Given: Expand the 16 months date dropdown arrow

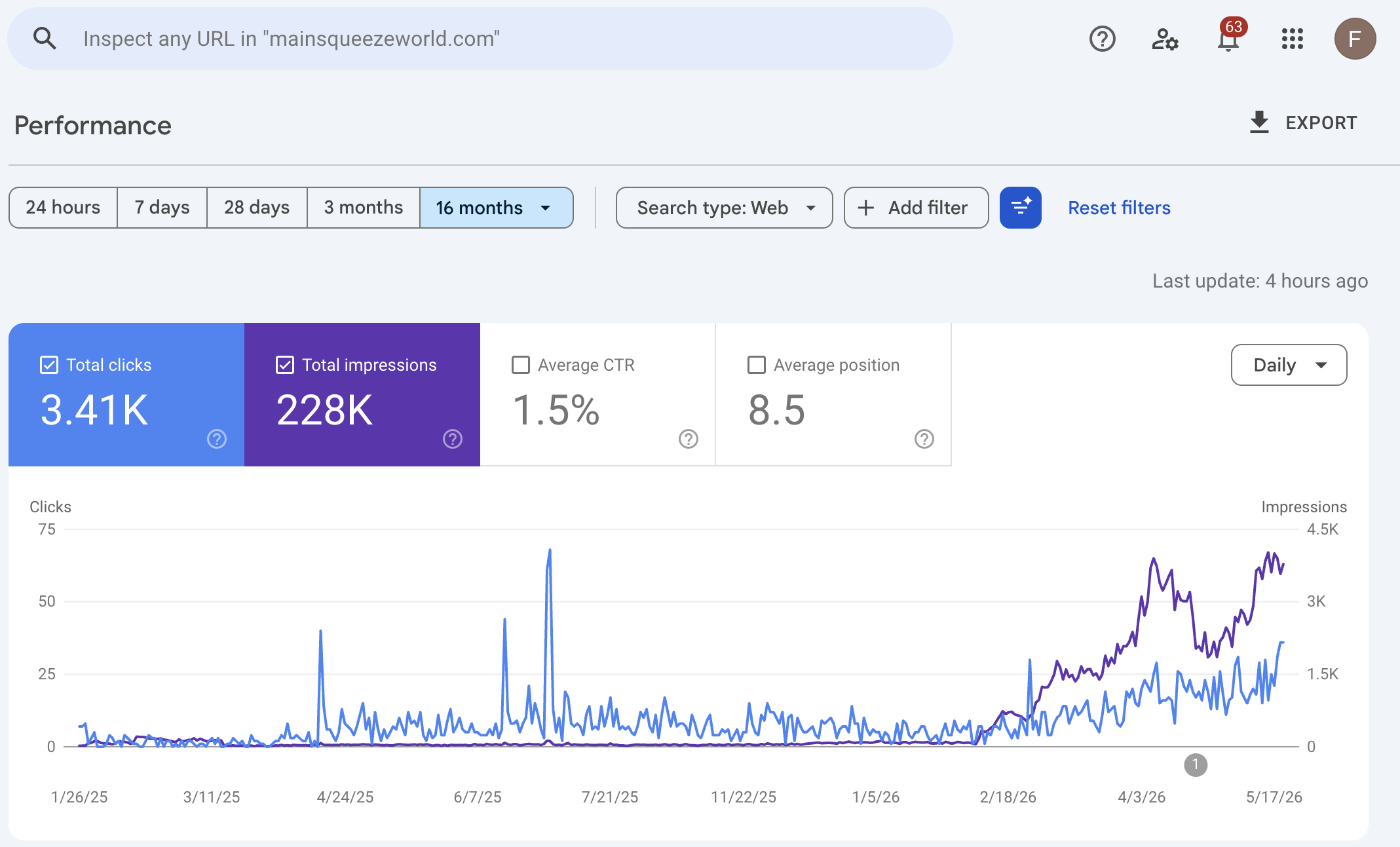Looking at the screenshot, I should [x=545, y=208].
